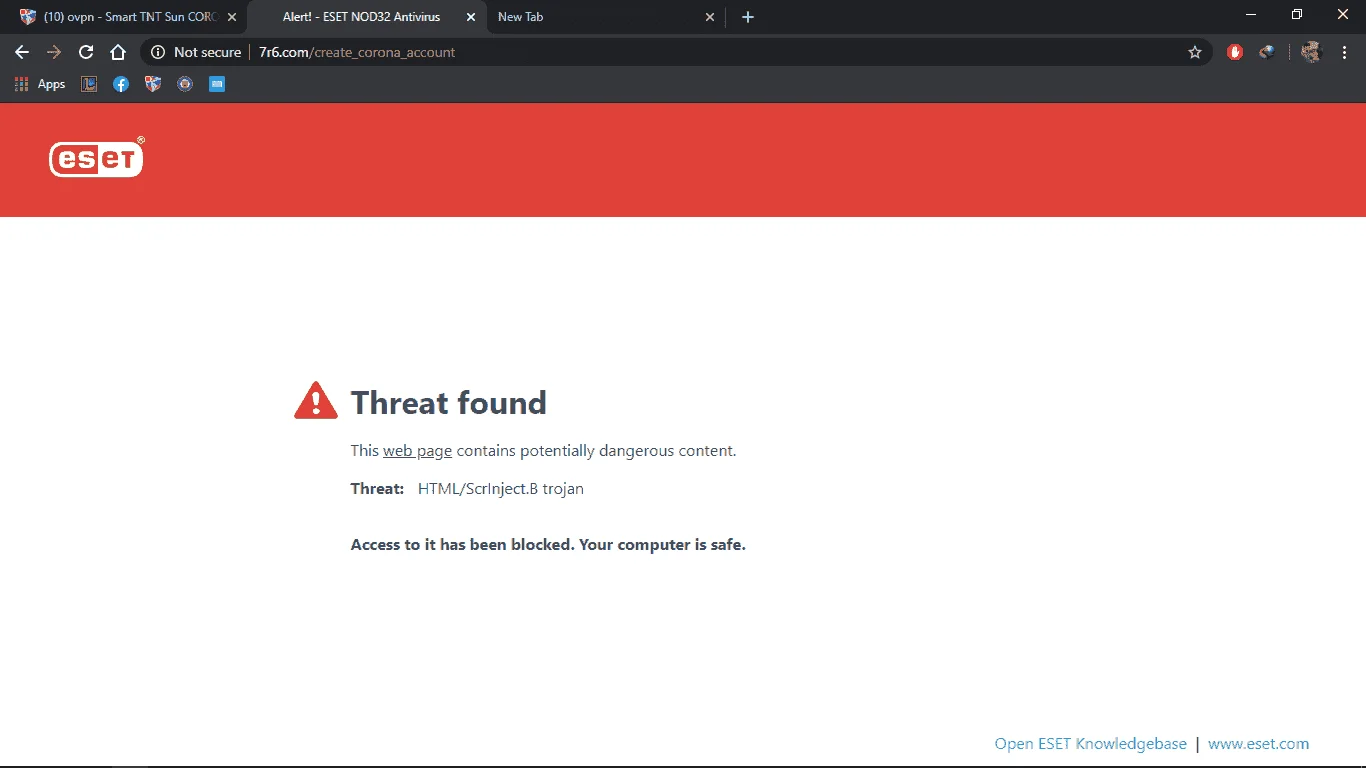
Task: Minimize the Chrome window
Action: pos(1250,14)
